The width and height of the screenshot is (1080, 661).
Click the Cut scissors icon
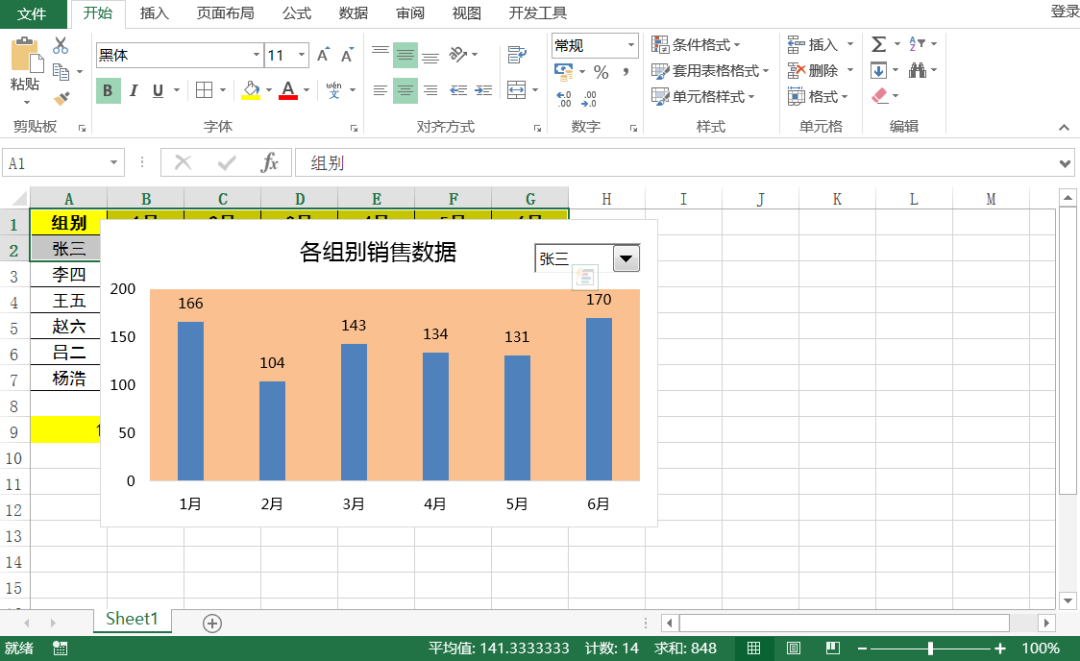click(61, 45)
